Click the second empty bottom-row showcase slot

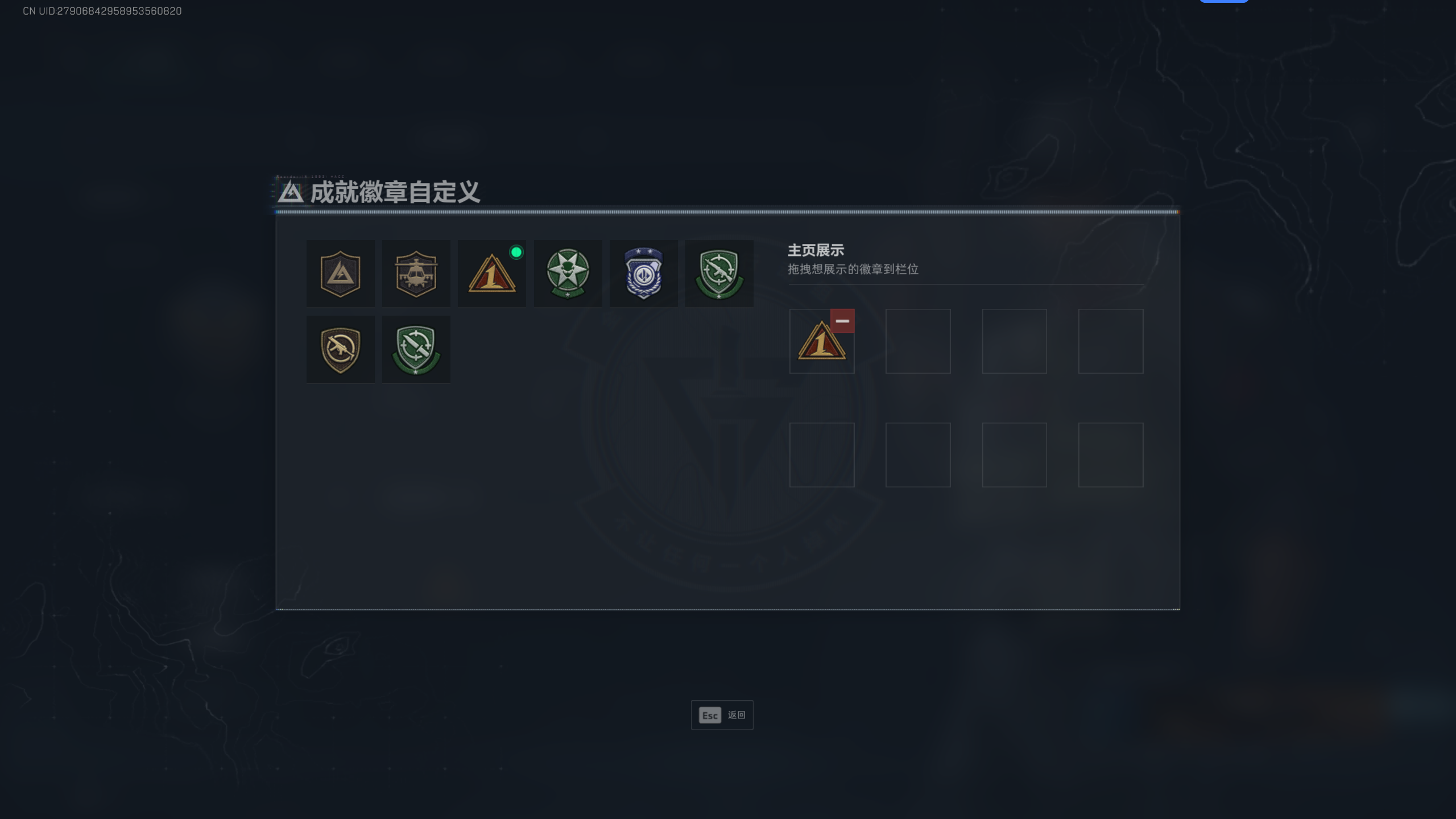tap(918, 454)
